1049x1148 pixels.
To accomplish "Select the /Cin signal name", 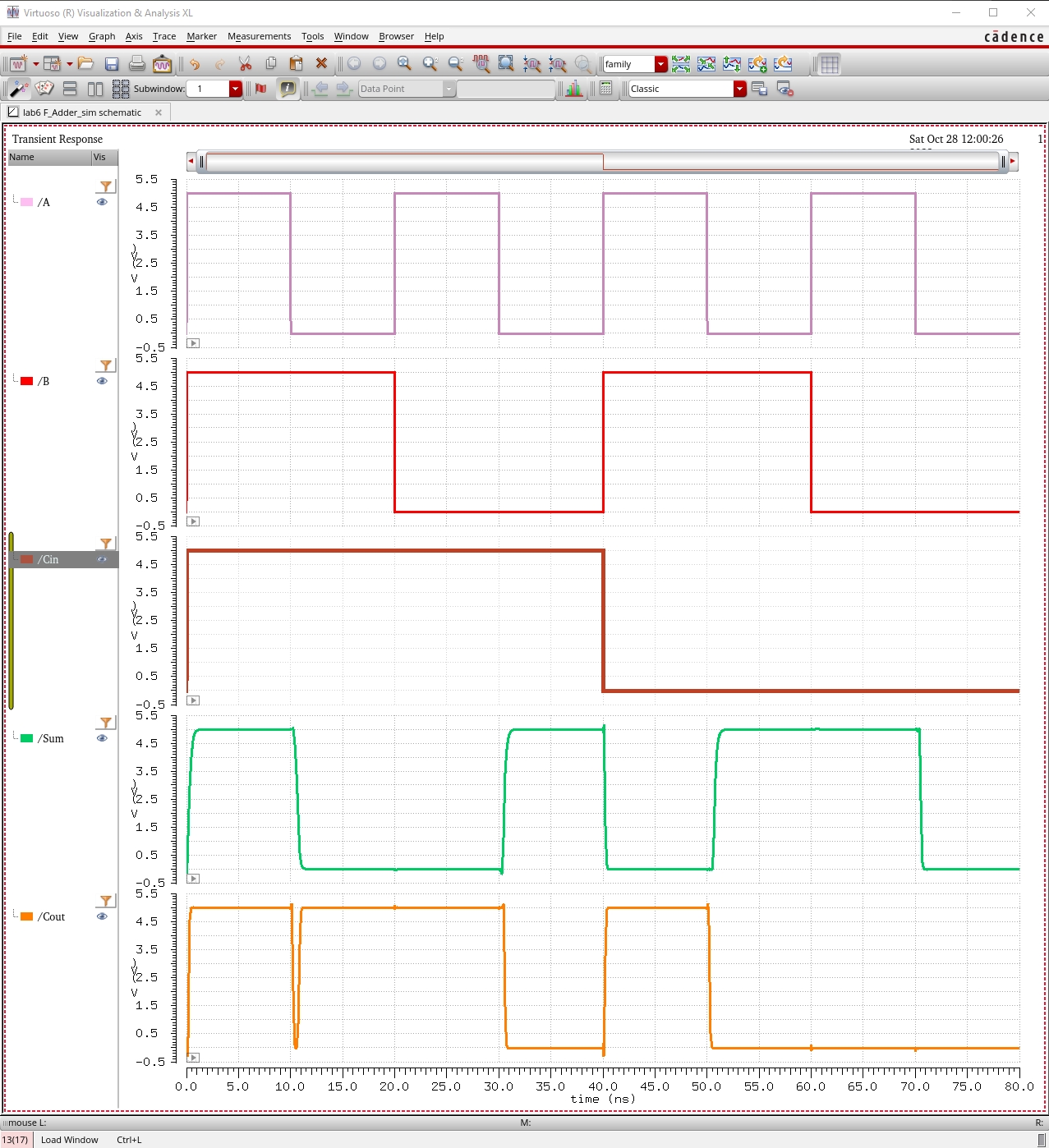I will click(x=49, y=559).
